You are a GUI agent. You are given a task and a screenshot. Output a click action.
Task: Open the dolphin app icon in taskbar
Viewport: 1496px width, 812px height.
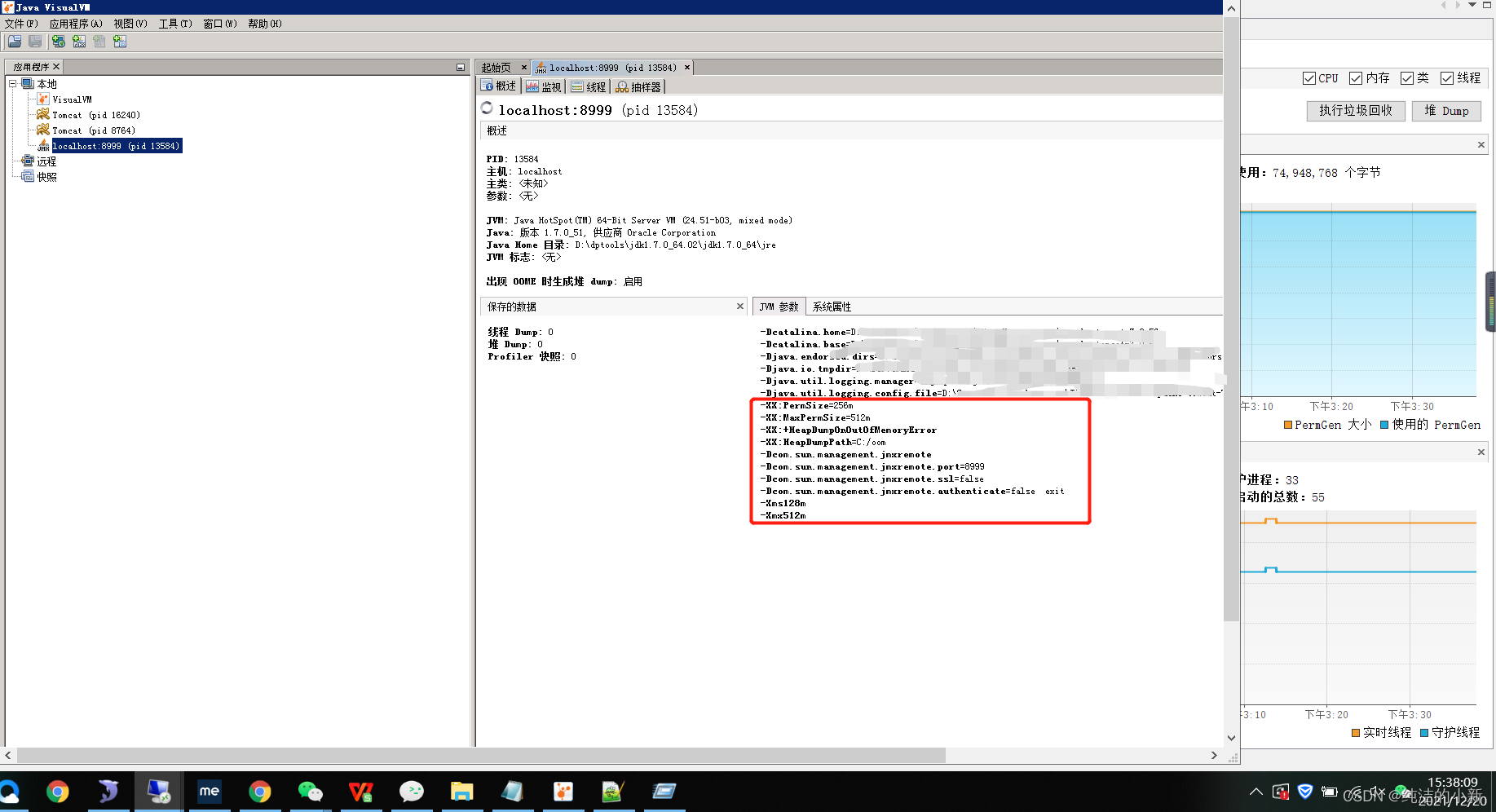(108, 792)
